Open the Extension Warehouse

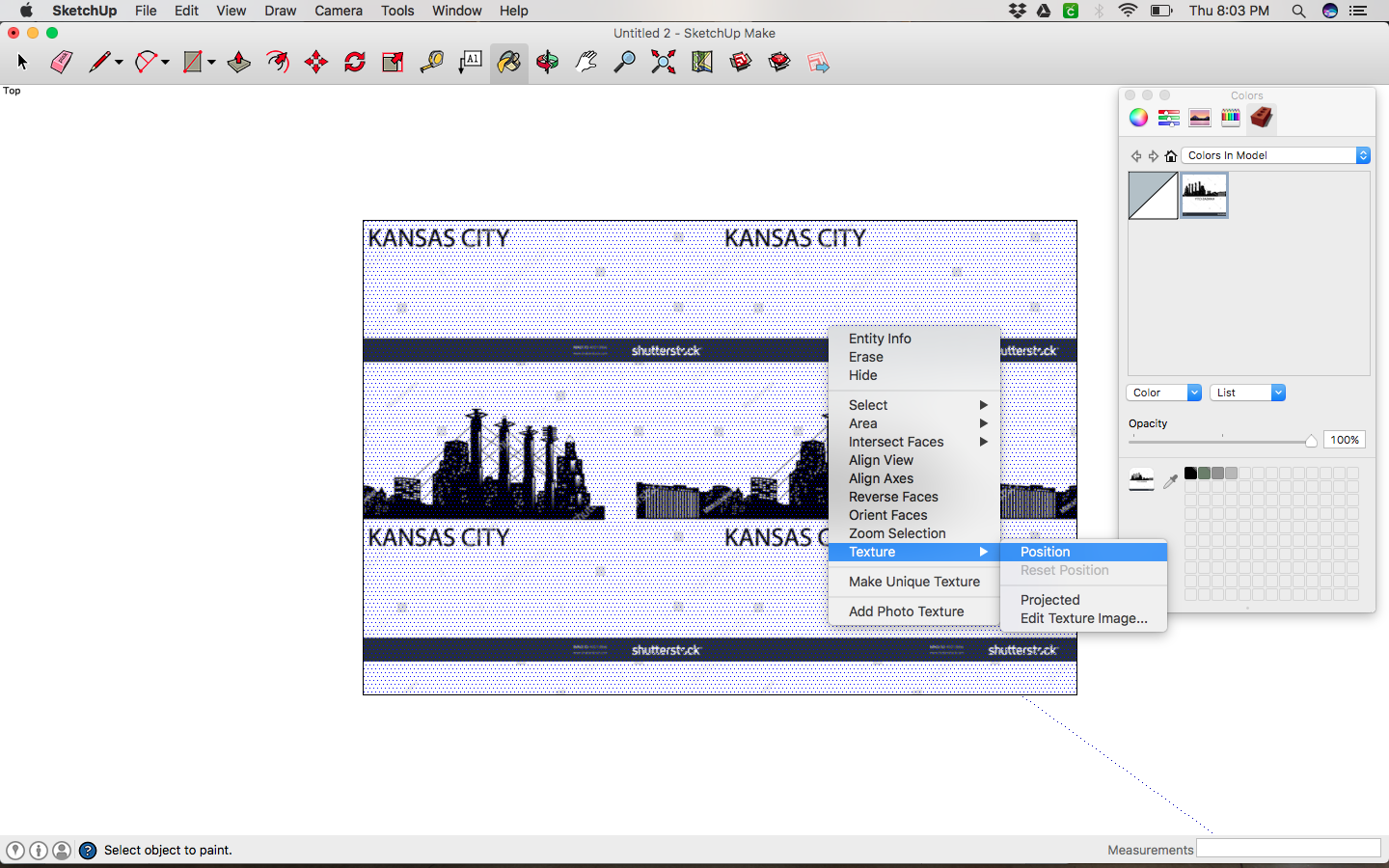pos(779,63)
